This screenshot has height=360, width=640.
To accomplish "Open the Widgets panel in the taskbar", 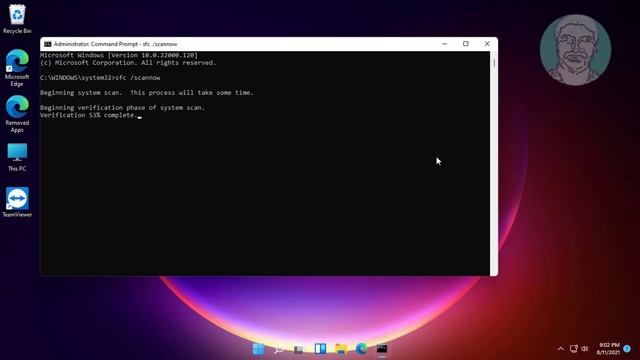I will point(320,349).
